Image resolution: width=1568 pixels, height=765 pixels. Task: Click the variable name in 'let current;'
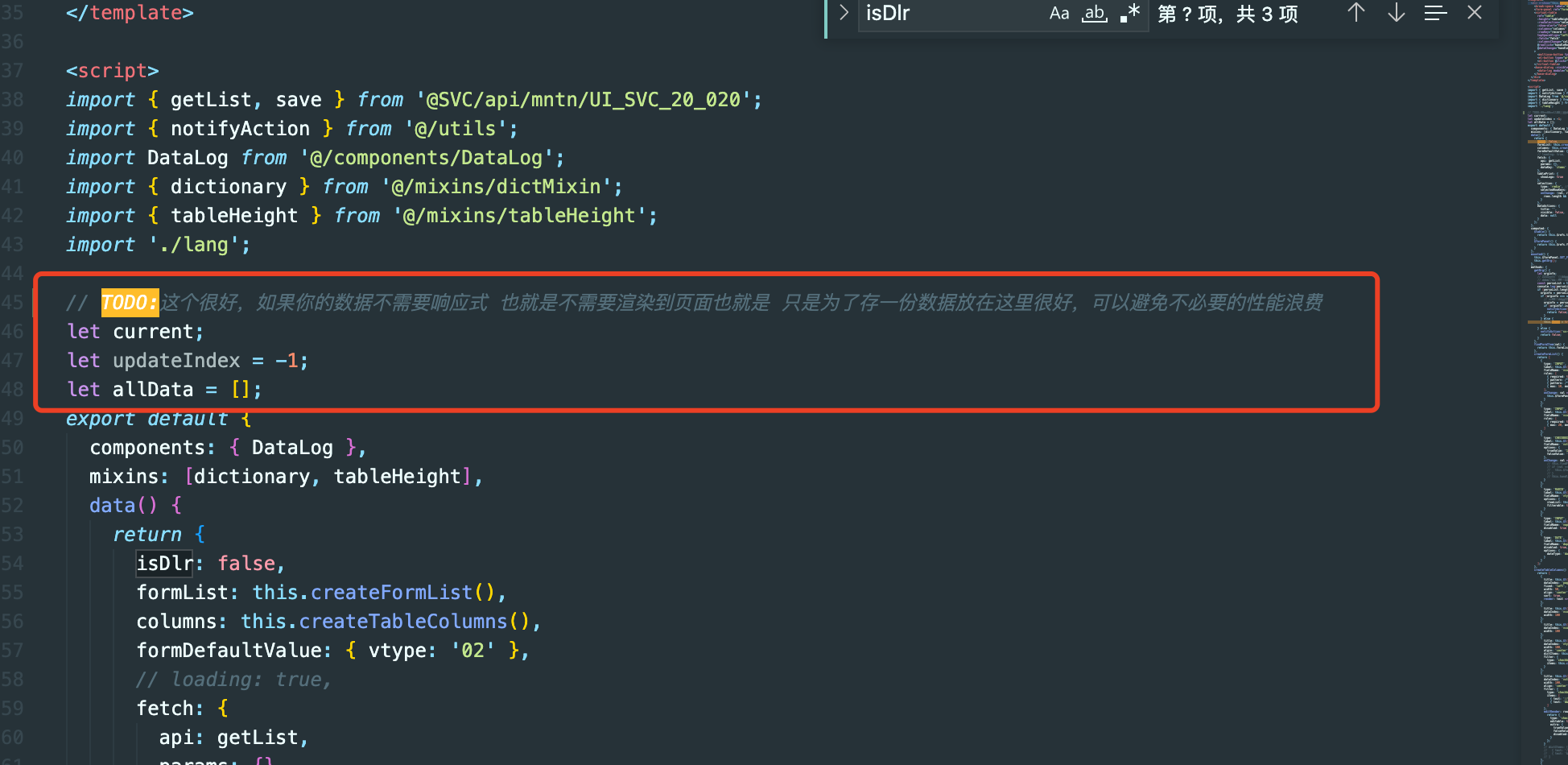coord(153,332)
